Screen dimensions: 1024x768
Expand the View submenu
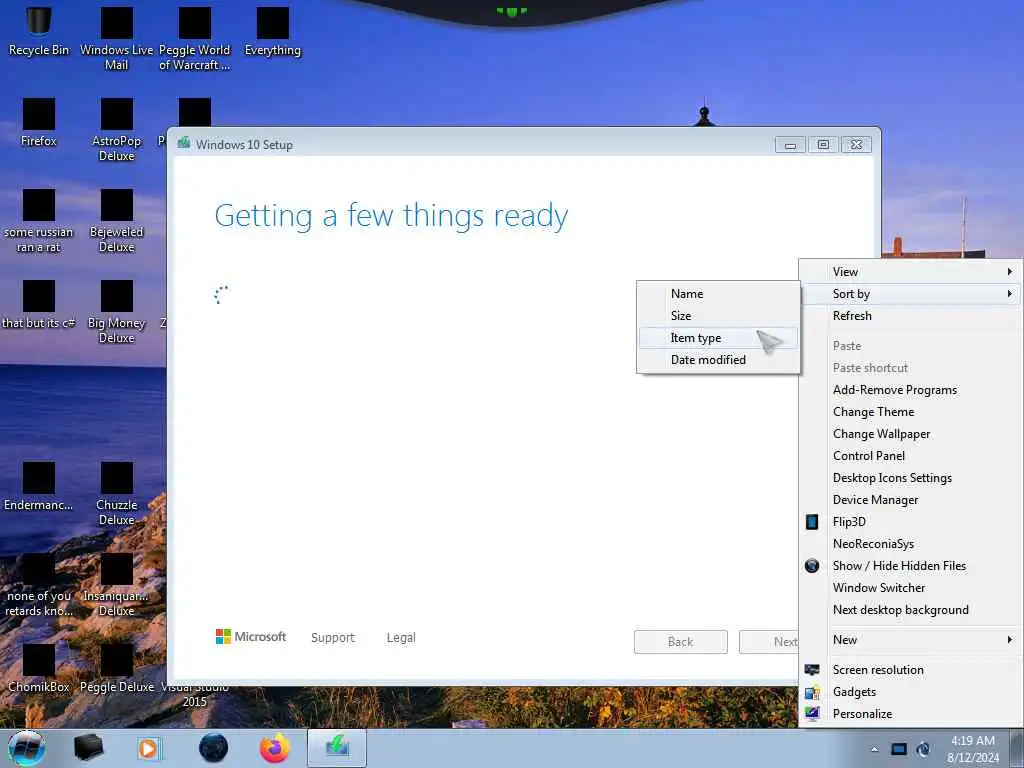pyautogui.click(x=910, y=272)
